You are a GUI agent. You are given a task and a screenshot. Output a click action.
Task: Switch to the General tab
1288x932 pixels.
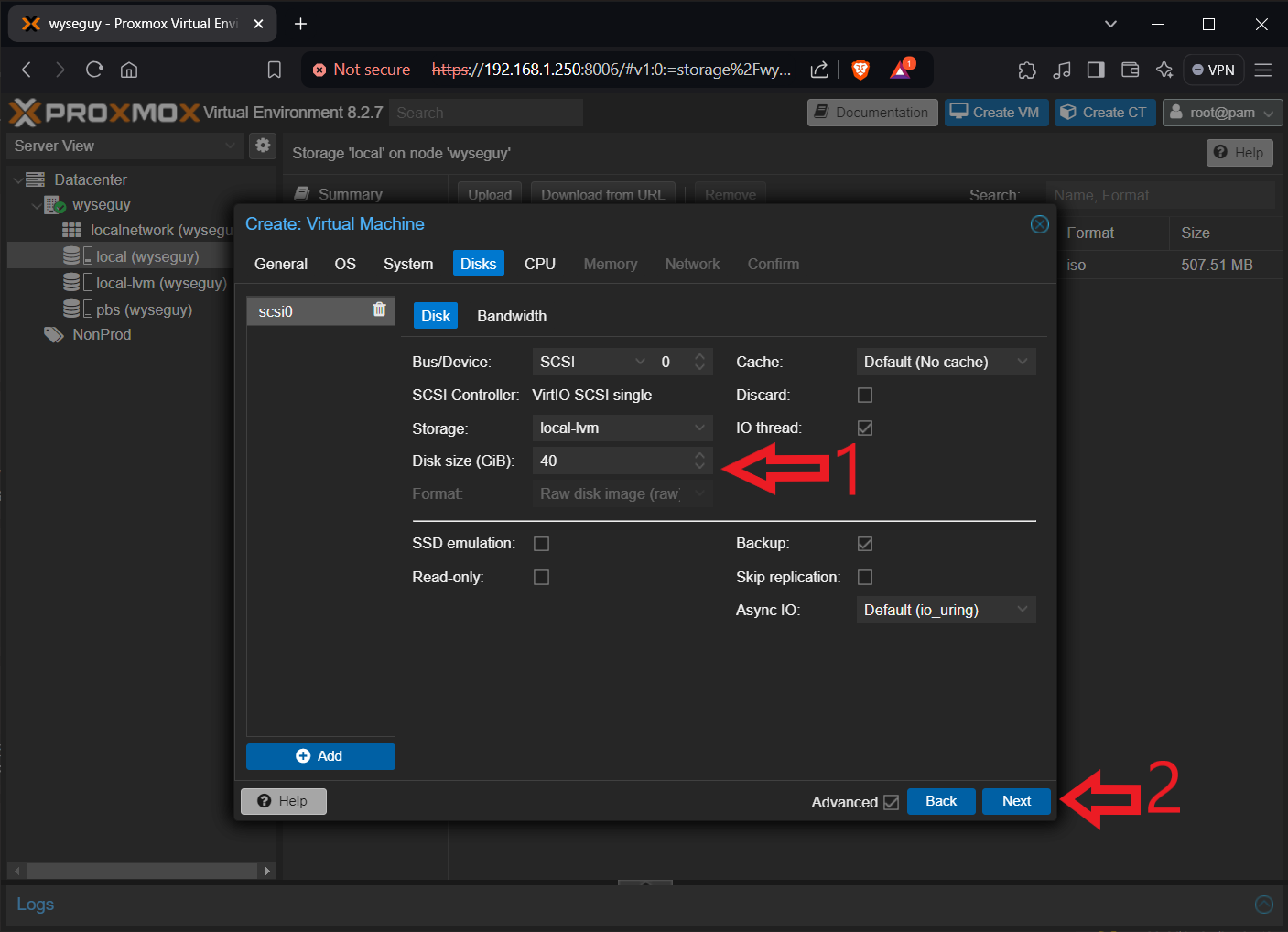click(281, 264)
